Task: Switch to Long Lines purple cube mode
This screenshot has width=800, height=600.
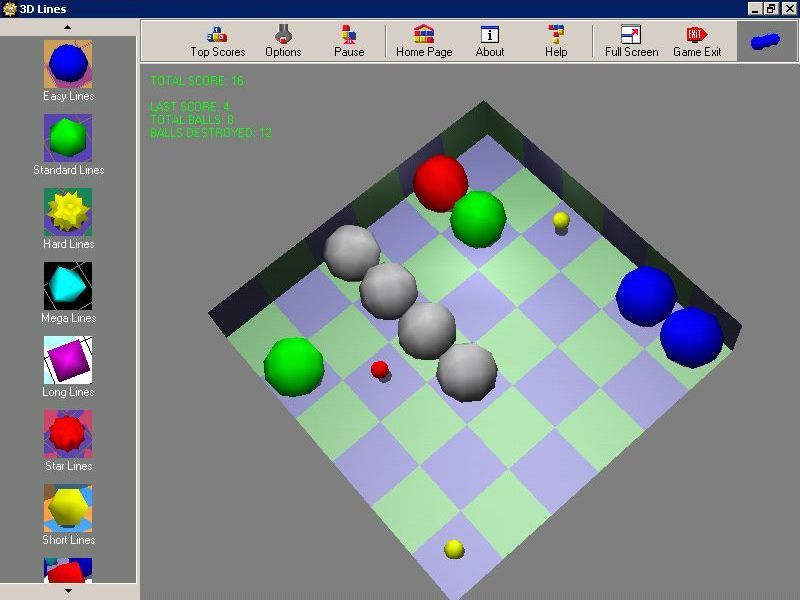Action: (x=68, y=360)
